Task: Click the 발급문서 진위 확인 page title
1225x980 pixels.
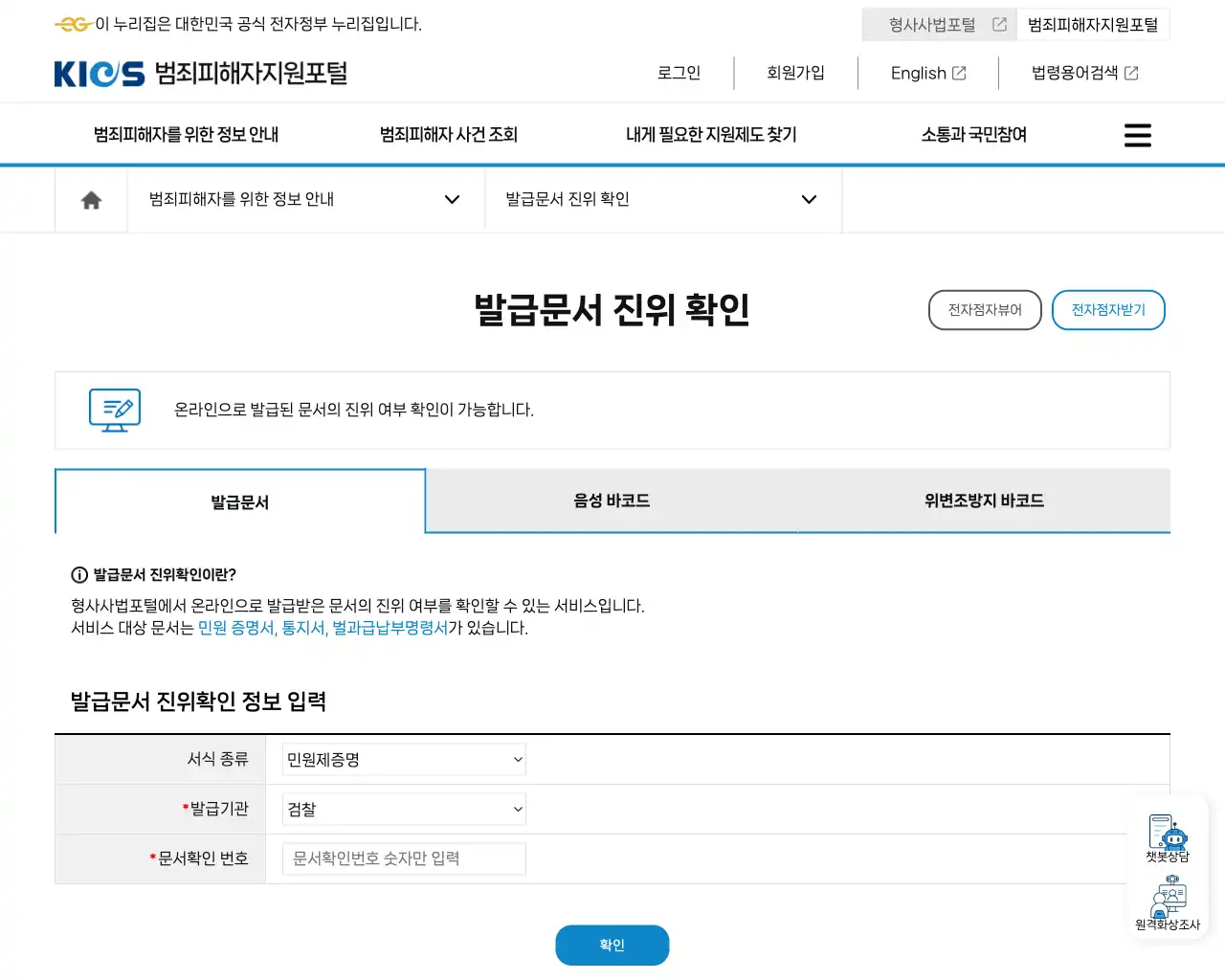Action: [612, 310]
